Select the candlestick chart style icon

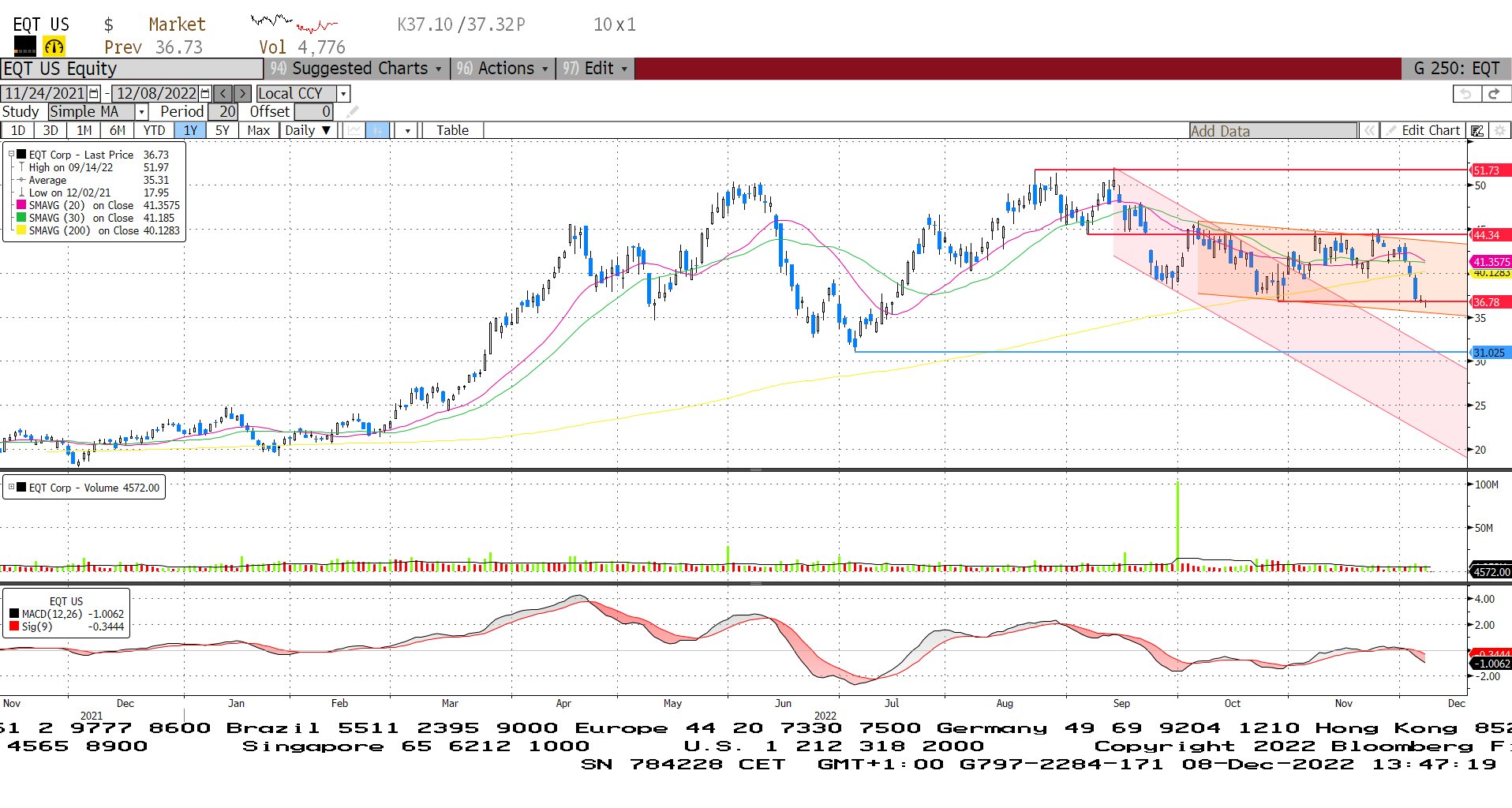pos(378,130)
